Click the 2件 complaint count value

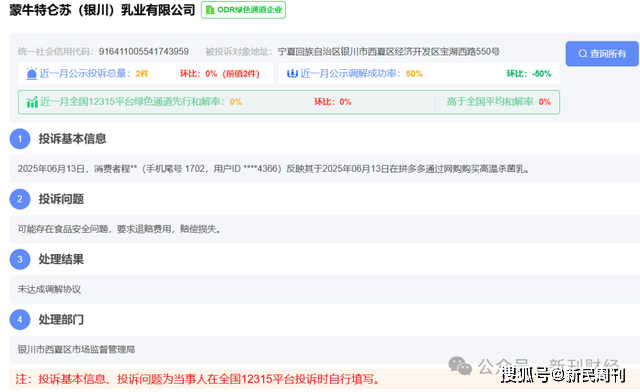pyautogui.click(x=142, y=74)
